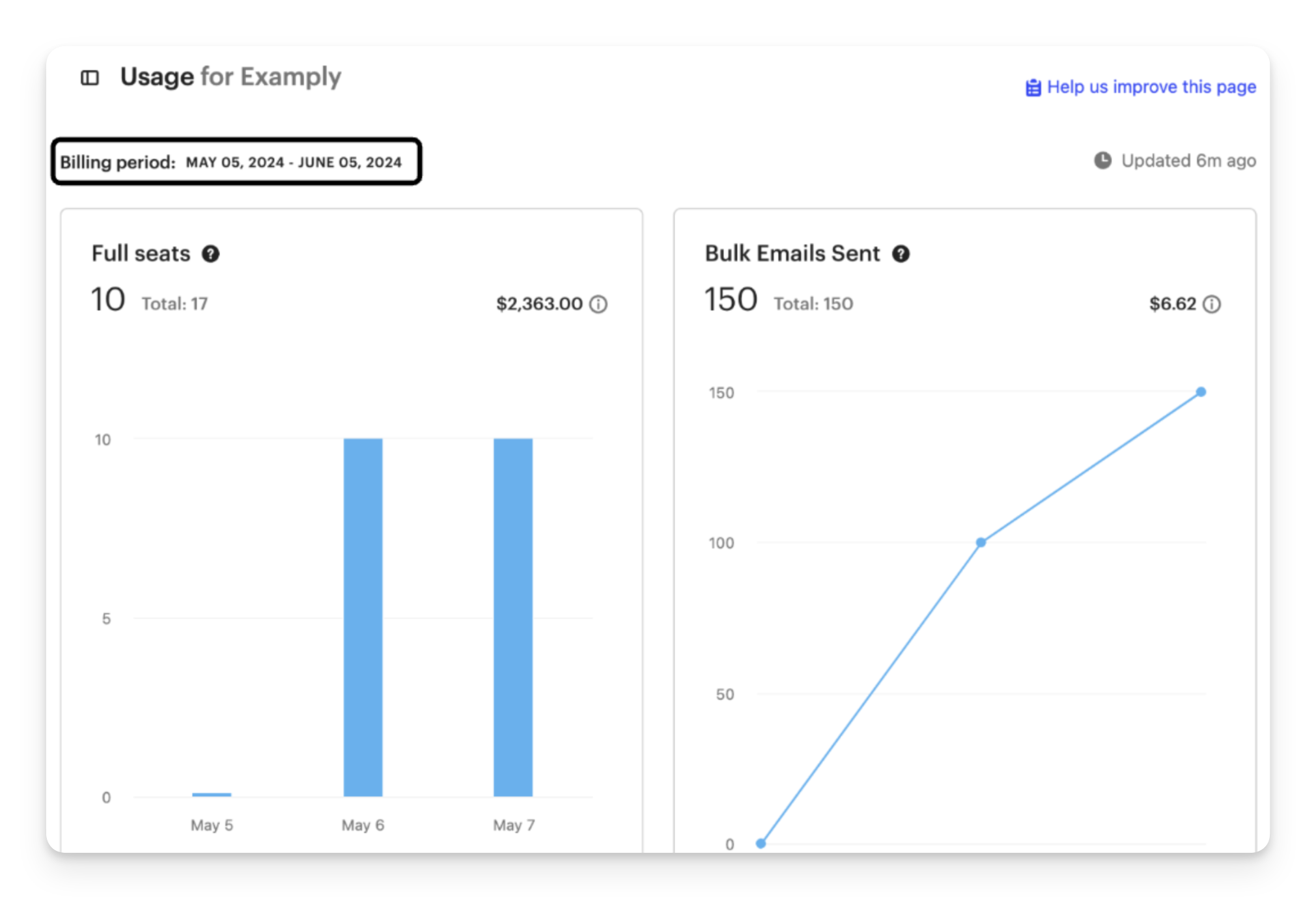This screenshot has height=899, width=1316.
Task: Select the 0 data point on line chart
Action: pyautogui.click(x=761, y=843)
